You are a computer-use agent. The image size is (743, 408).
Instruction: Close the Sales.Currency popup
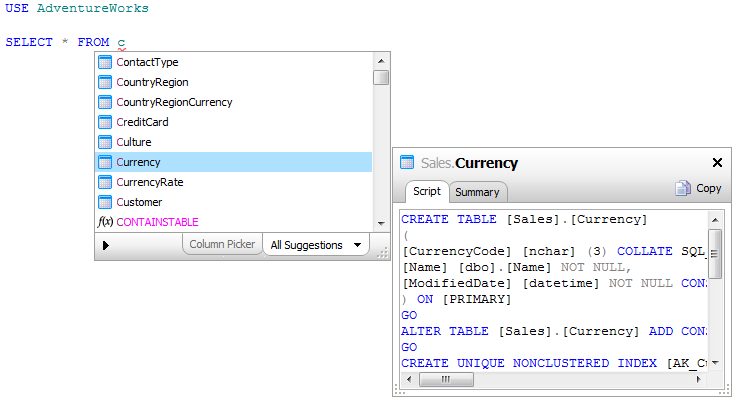point(717,163)
